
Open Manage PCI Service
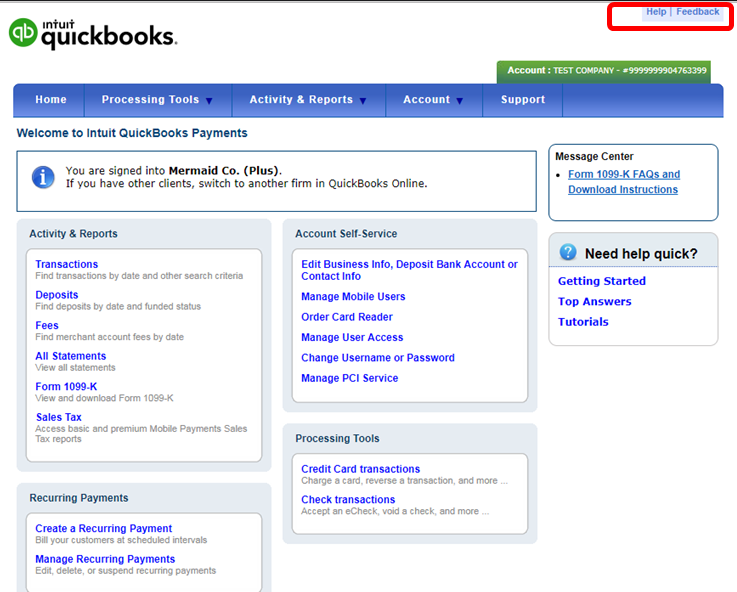click(x=350, y=378)
